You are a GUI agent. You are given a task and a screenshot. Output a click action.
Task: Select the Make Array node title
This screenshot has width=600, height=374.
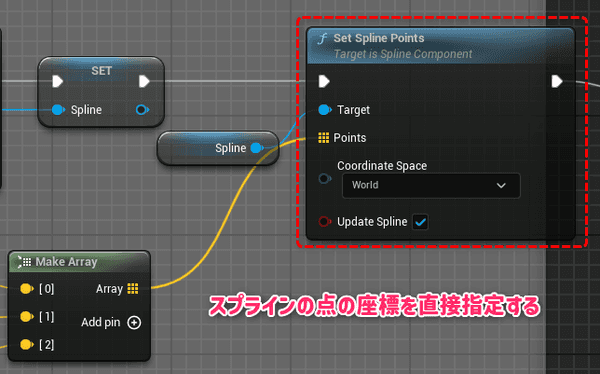pyautogui.click(x=67, y=262)
